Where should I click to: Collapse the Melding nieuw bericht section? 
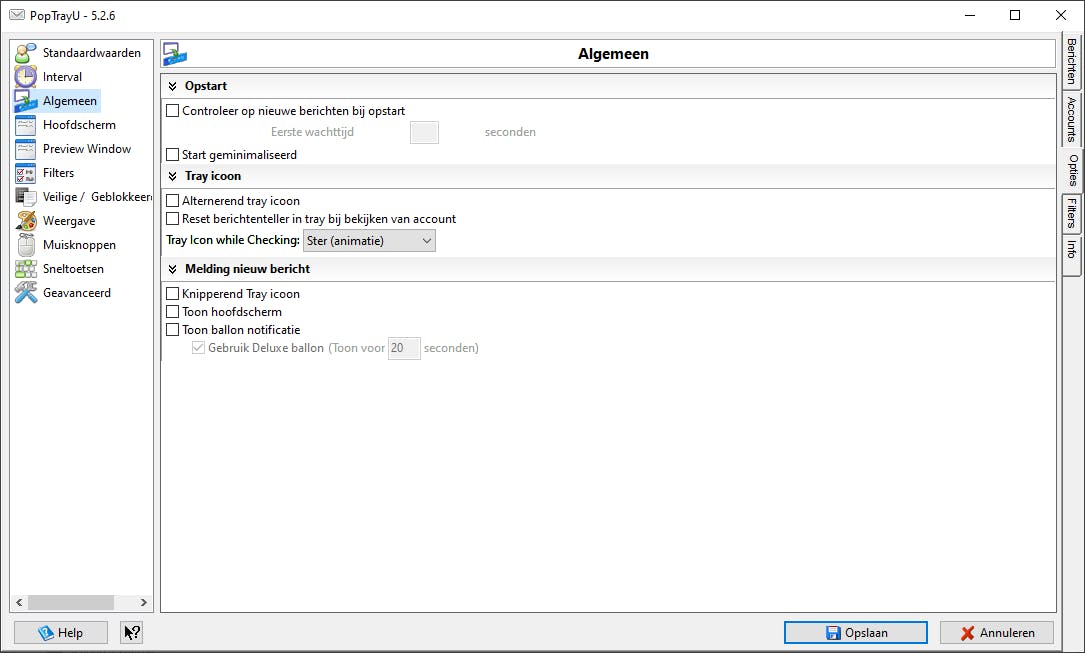tap(172, 269)
